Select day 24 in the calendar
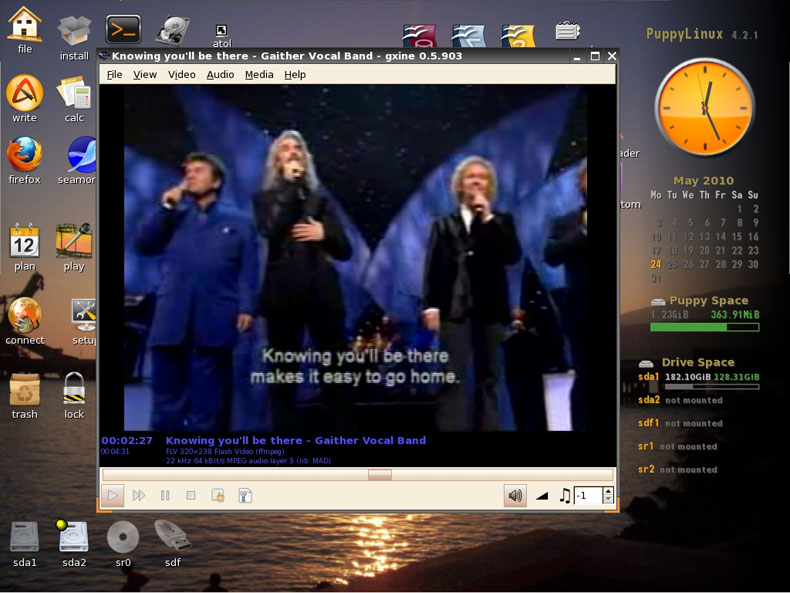 pos(655,264)
